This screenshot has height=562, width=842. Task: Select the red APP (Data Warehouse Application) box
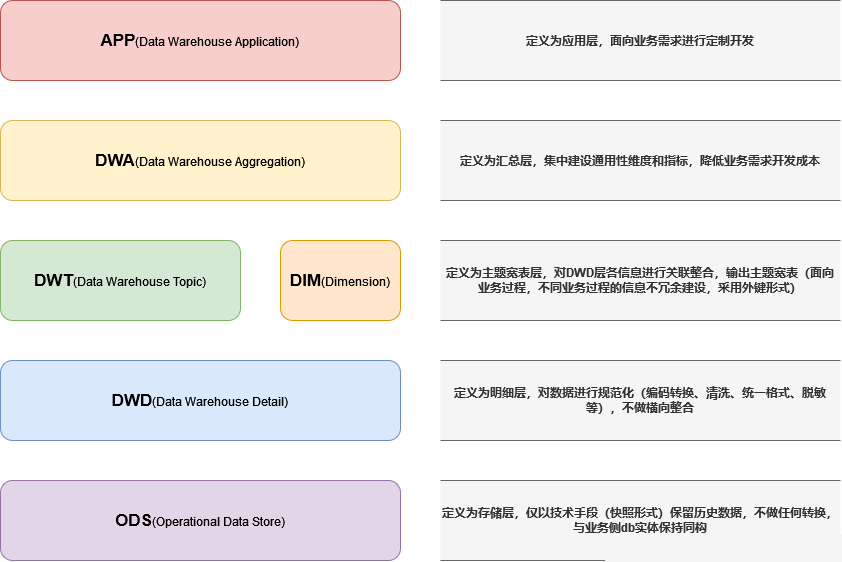point(200,41)
